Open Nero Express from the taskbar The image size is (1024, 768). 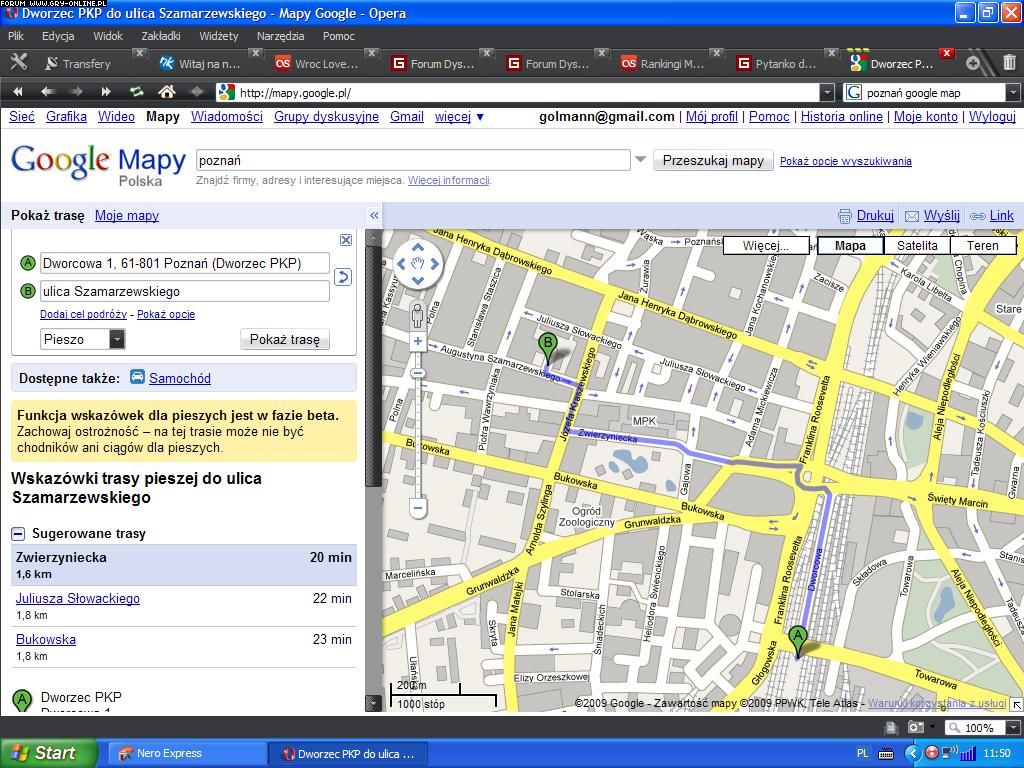(185, 754)
